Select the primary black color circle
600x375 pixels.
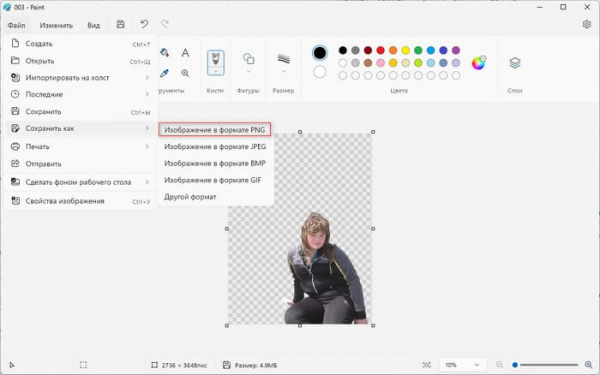[x=320, y=53]
